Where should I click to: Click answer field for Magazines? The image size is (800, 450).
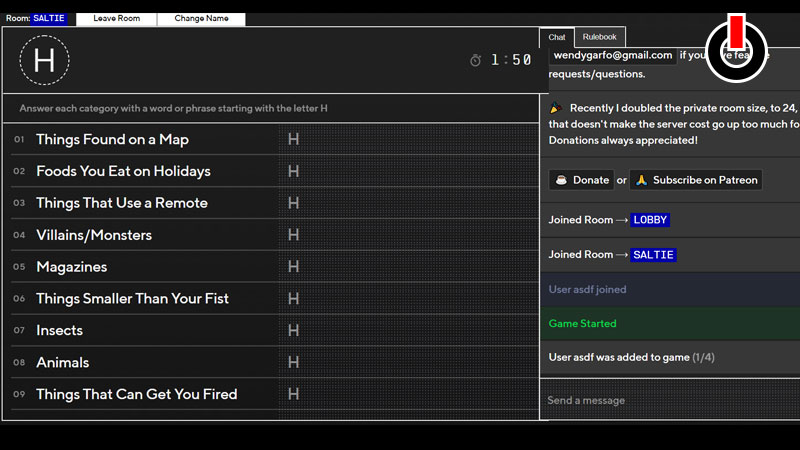[408, 266]
